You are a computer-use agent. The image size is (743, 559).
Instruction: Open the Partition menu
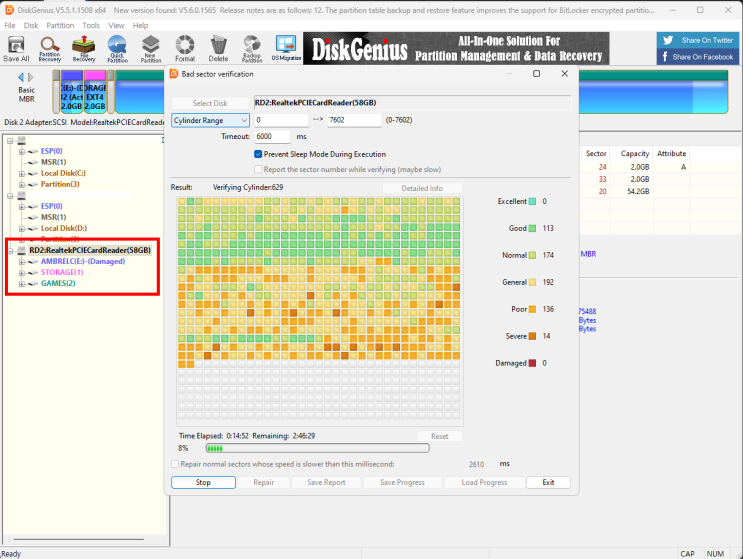click(x=60, y=26)
